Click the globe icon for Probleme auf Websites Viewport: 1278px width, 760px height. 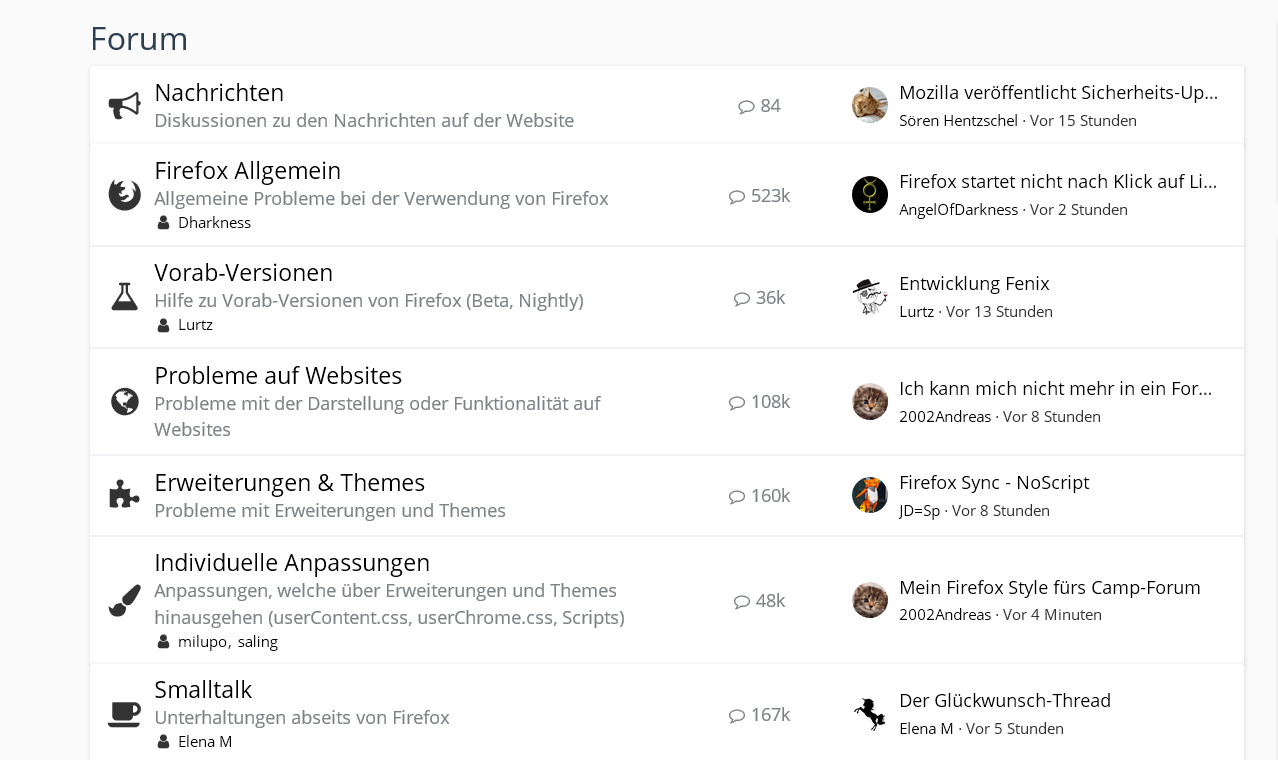[125, 402]
